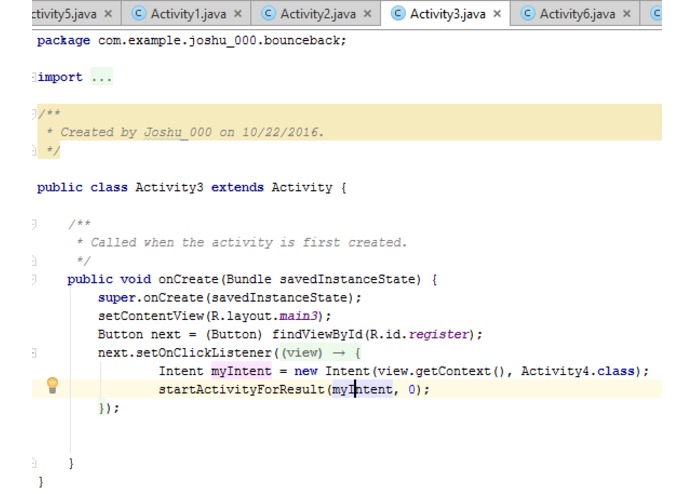695x494 pixels.
Task: Switch to the Activity2.java tab
Action: tap(317, 14)
